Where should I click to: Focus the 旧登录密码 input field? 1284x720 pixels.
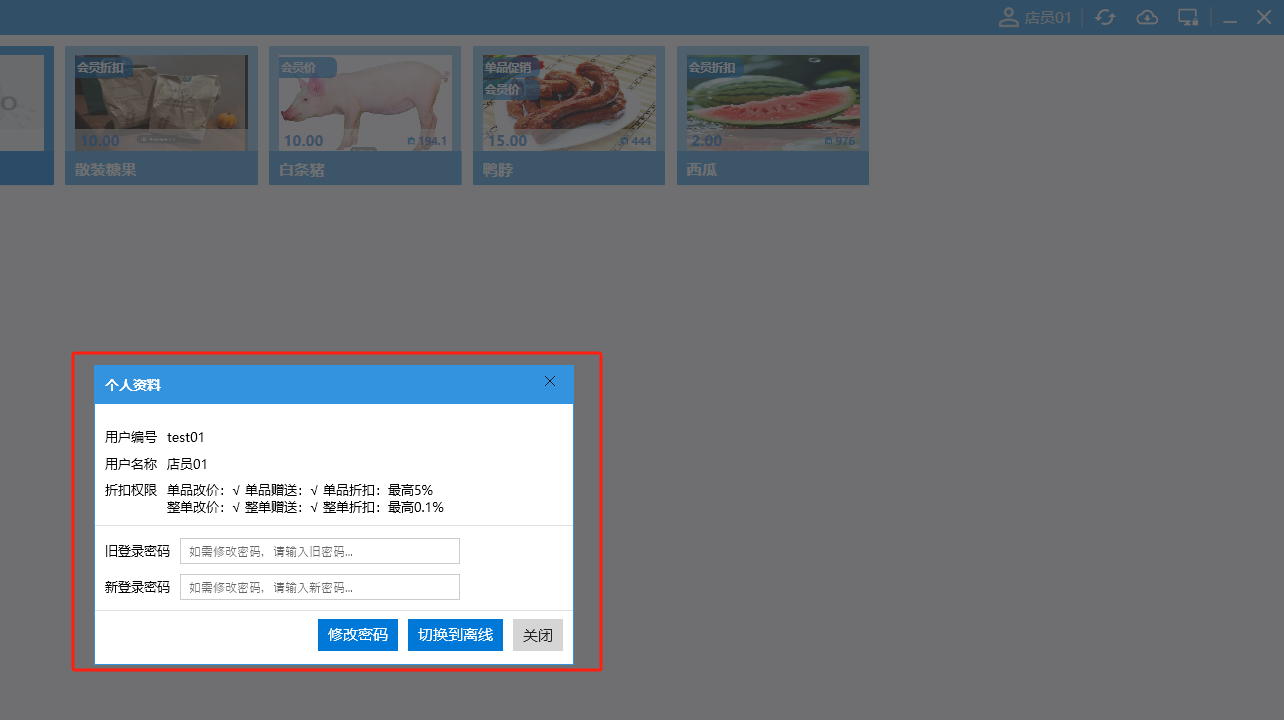click(320, 551)
